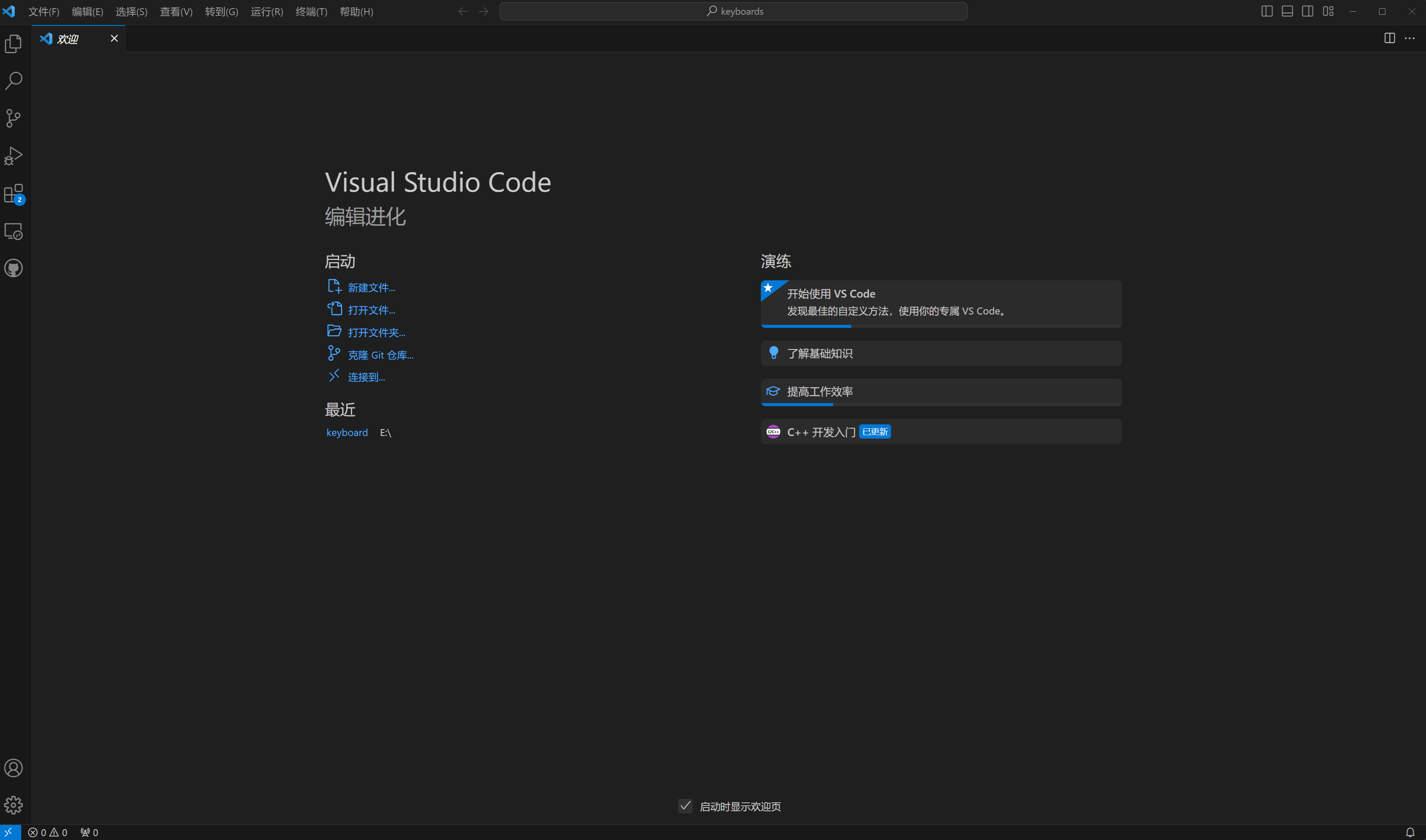The width and height of the screenshot is (1426, 840).
Task: Click the keyboards command center search box
Action: point(734,11)
